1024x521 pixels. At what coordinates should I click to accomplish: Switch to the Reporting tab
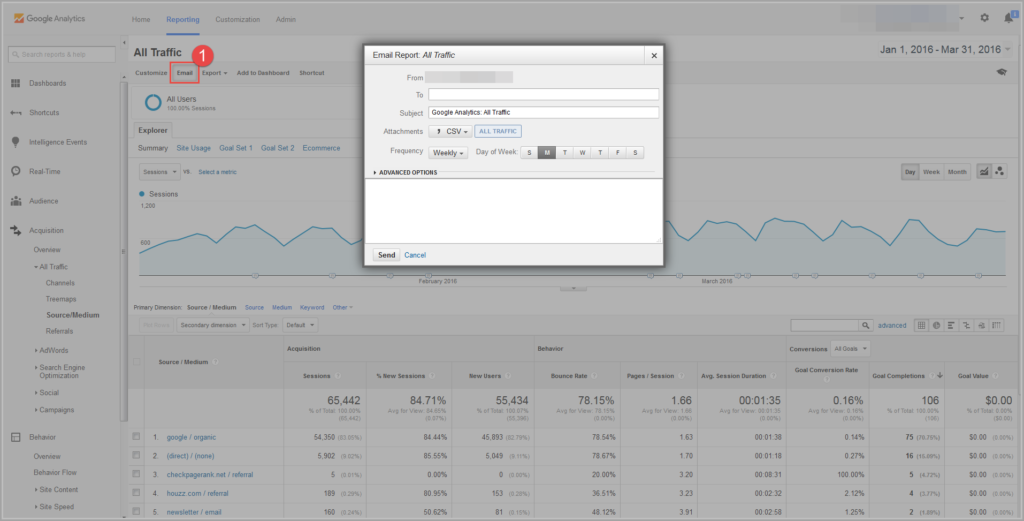pos(183,20)
